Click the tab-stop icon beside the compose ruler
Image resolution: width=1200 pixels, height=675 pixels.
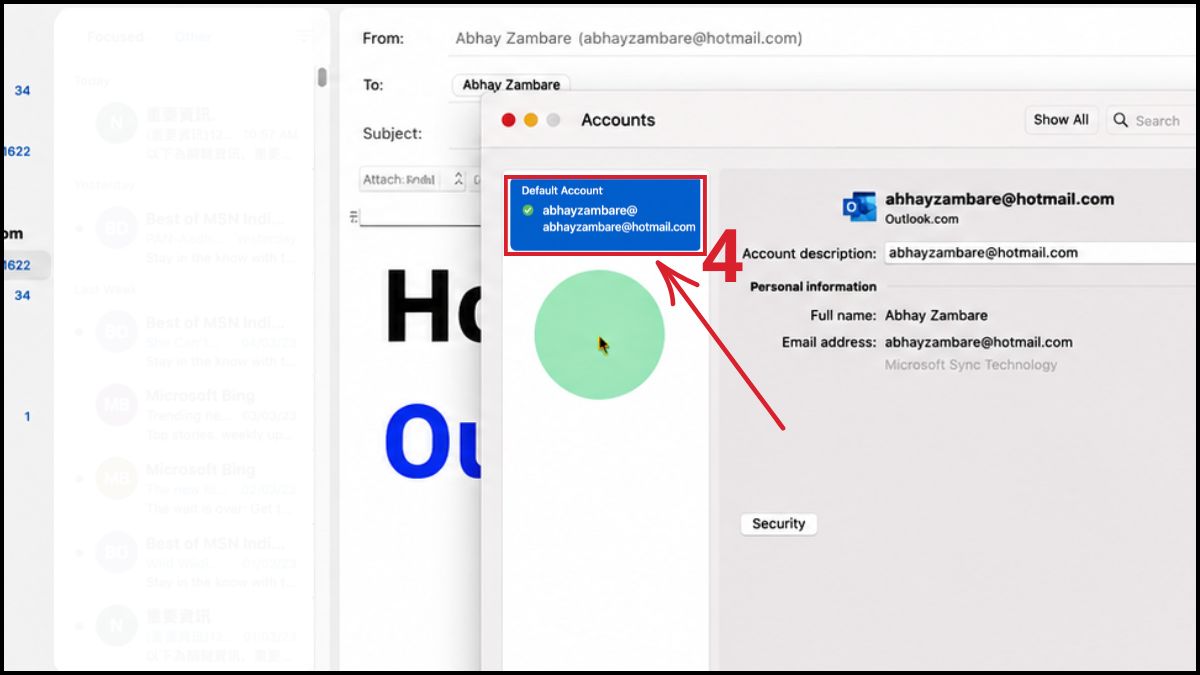(353, 217)
